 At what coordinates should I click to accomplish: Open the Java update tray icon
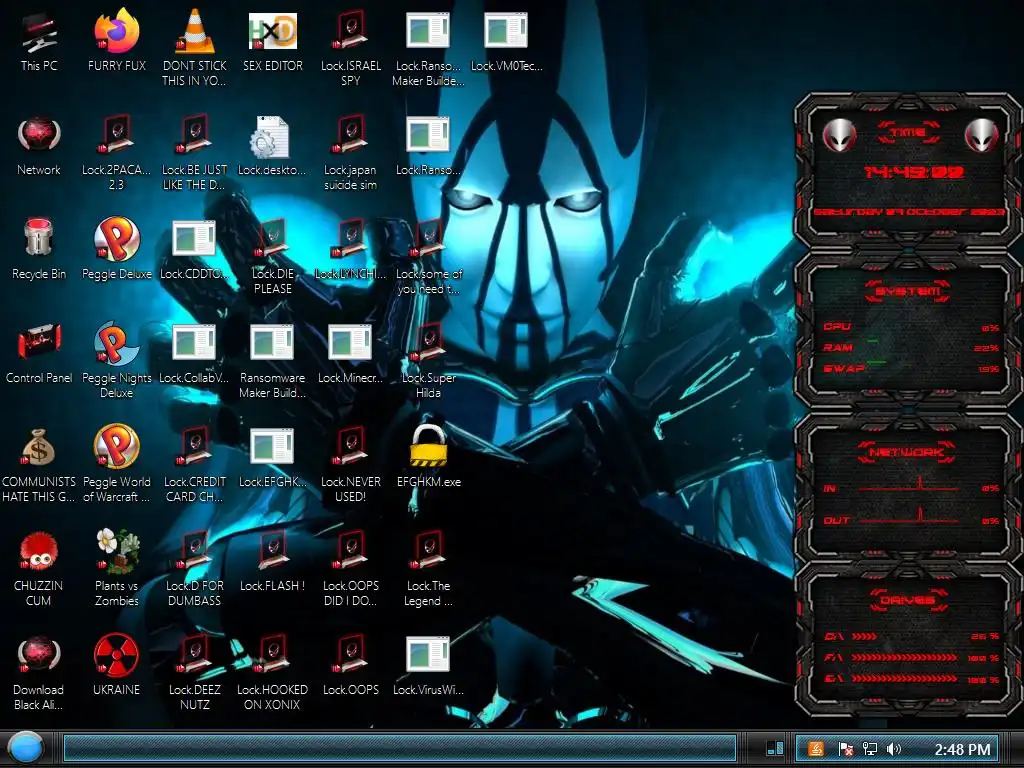click(816, 749)
